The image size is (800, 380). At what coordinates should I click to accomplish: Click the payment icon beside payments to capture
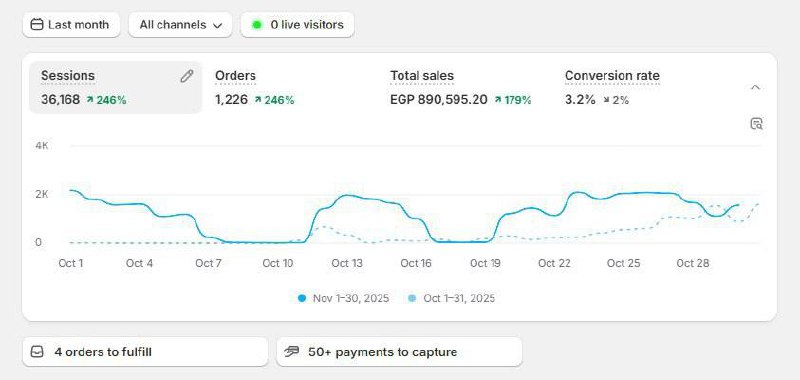[x=292, y=351]
